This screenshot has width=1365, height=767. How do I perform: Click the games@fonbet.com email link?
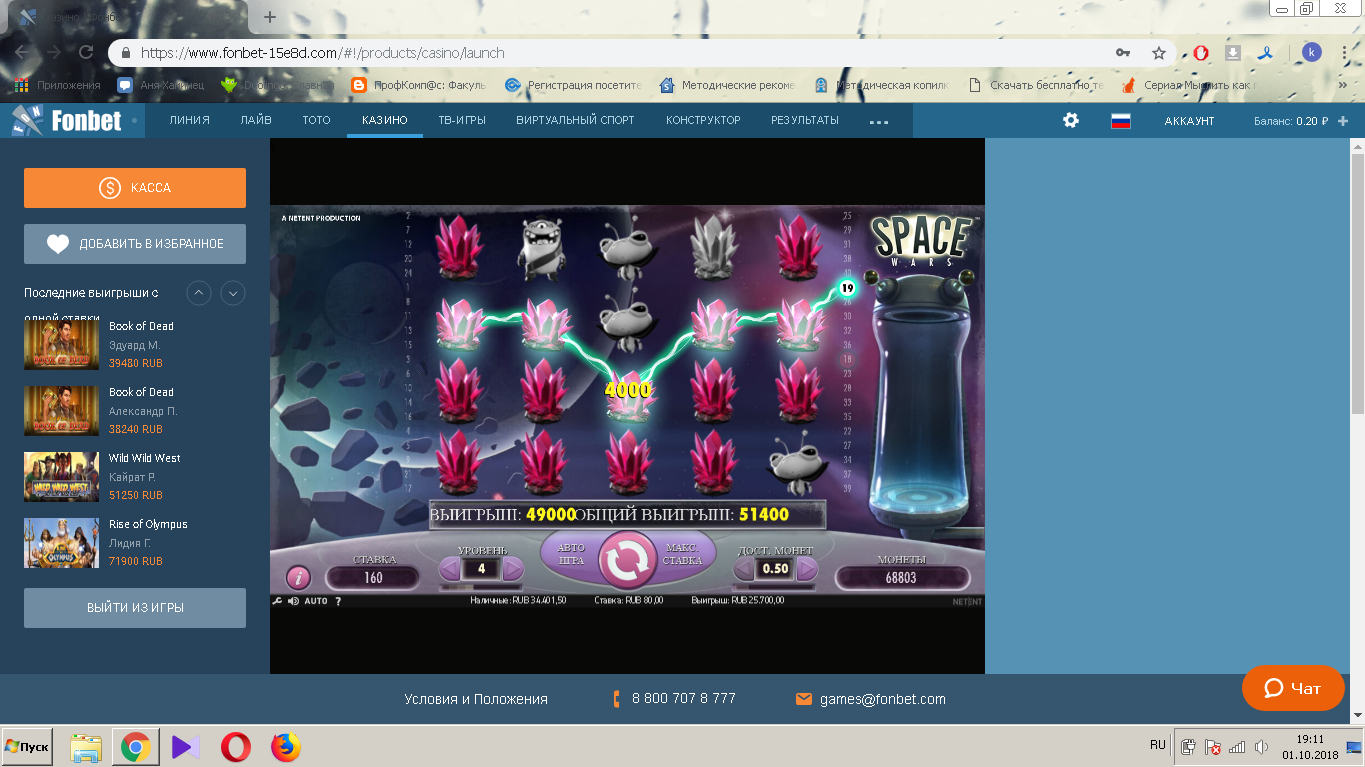pos(883,699)
